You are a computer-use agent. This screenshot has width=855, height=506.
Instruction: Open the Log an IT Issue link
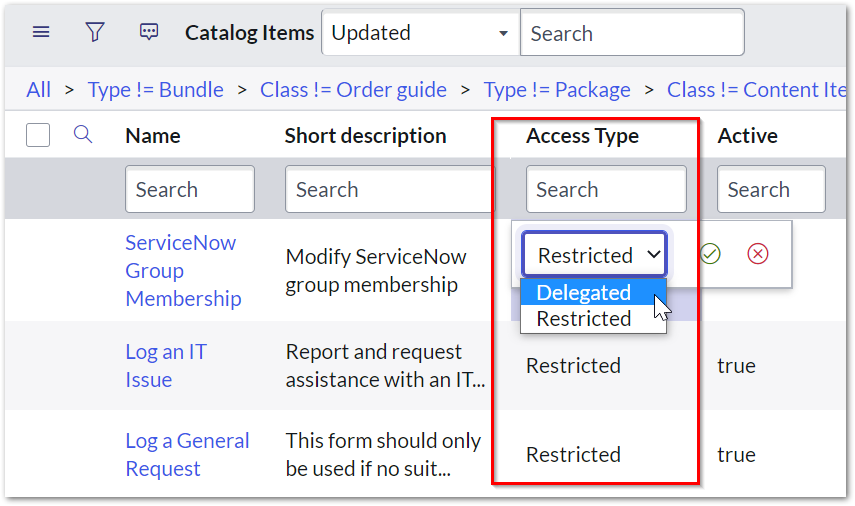[166, 365]
